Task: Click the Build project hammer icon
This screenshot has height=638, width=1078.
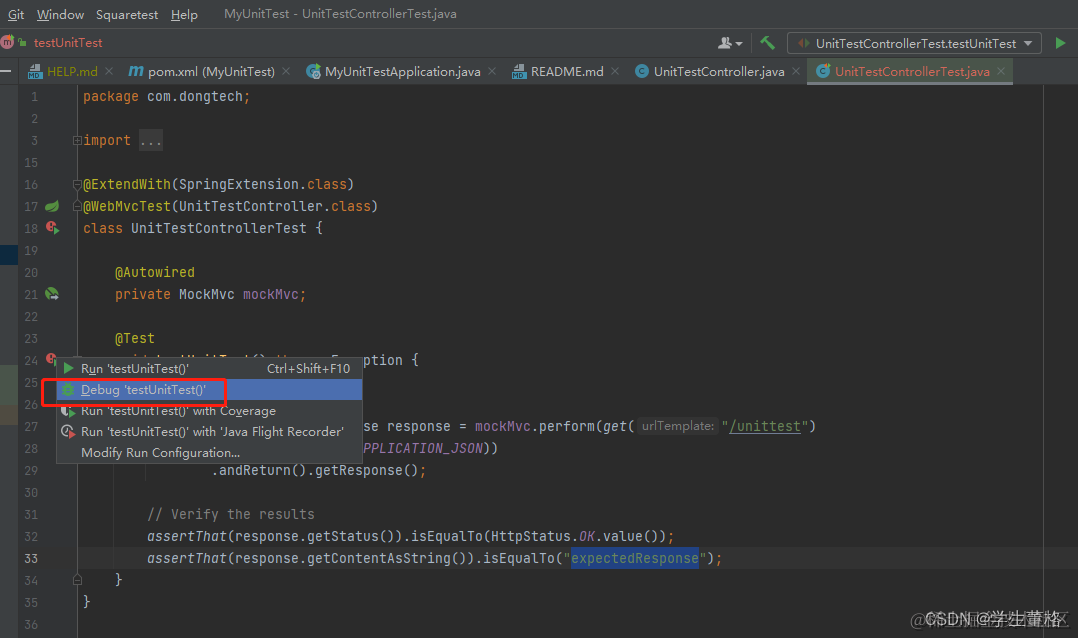Action: tap(767, 43)
